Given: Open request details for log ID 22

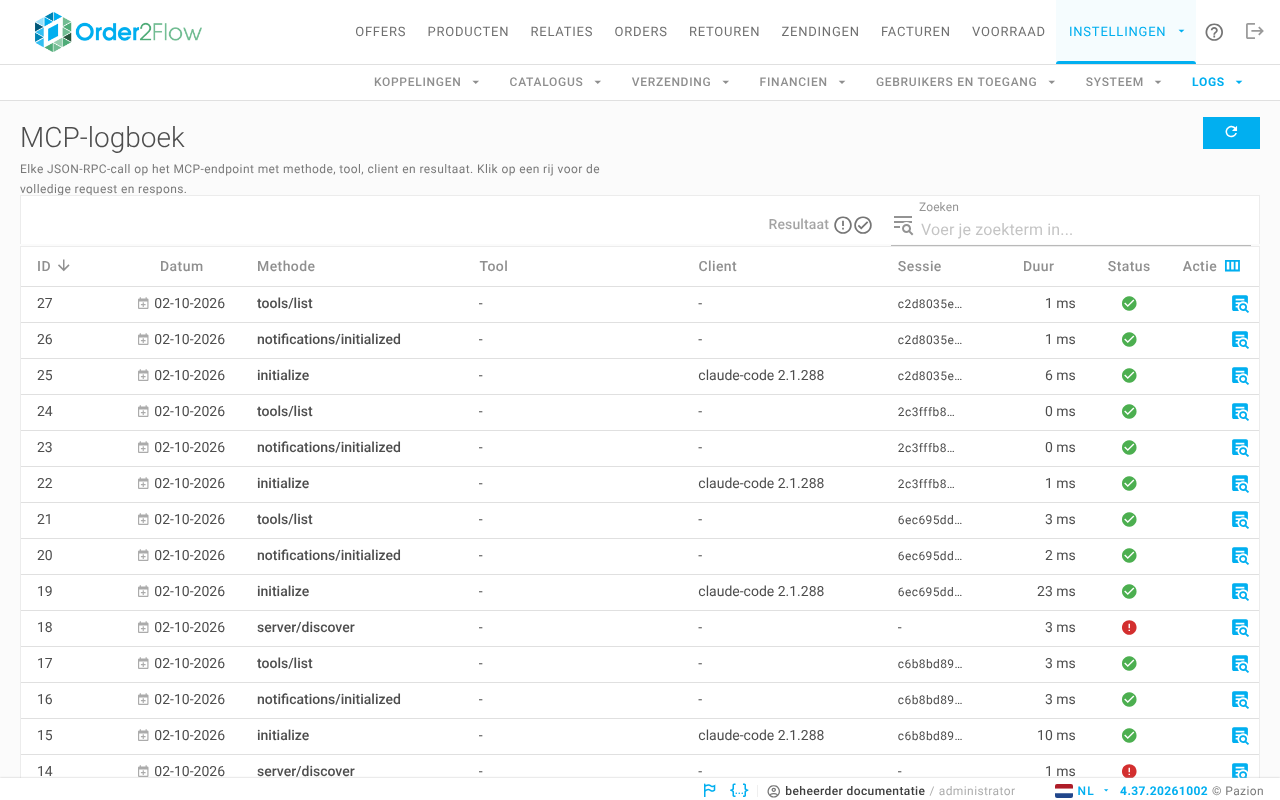Looking at the screenshot, I should point(1240,484).
